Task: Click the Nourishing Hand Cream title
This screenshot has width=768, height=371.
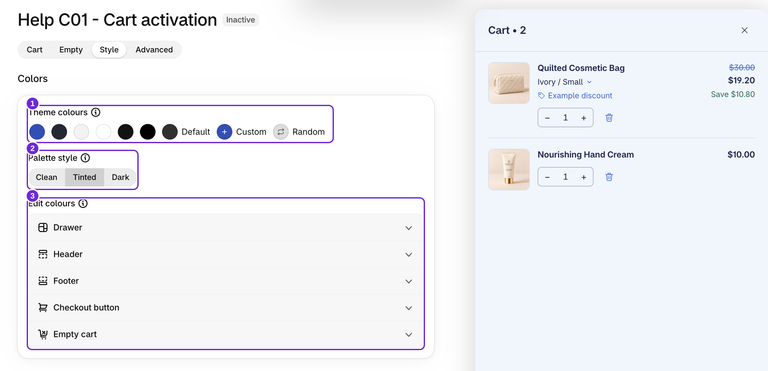Action: [x=586, y=155]
